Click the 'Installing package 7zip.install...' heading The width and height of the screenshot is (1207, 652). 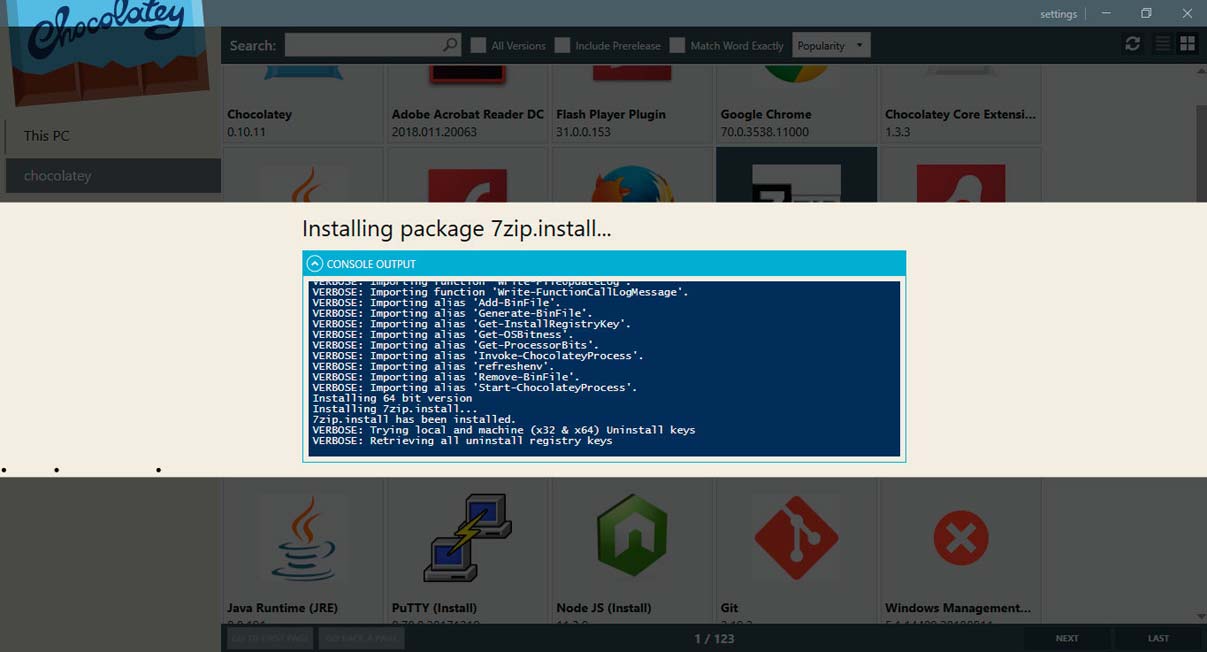point(456,229)
